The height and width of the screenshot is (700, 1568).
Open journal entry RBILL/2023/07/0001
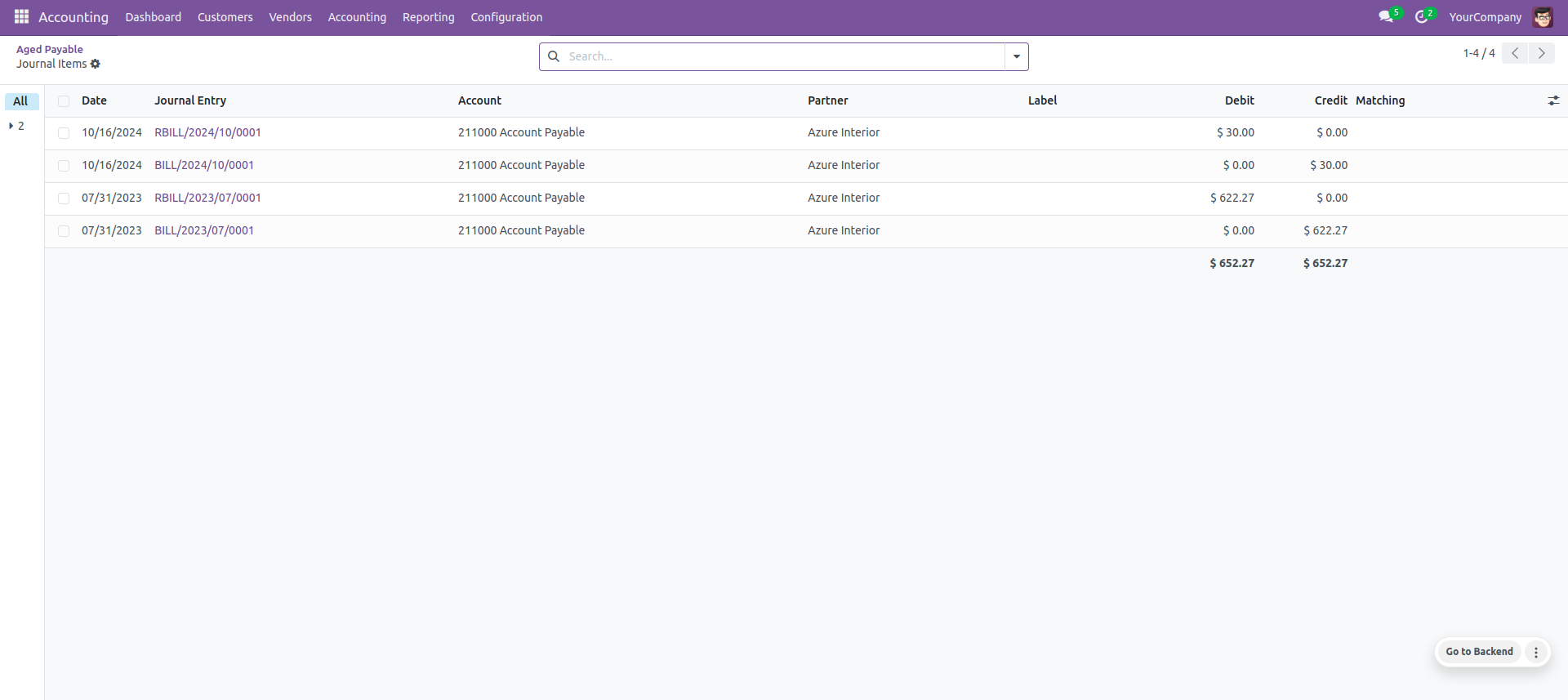207,198
